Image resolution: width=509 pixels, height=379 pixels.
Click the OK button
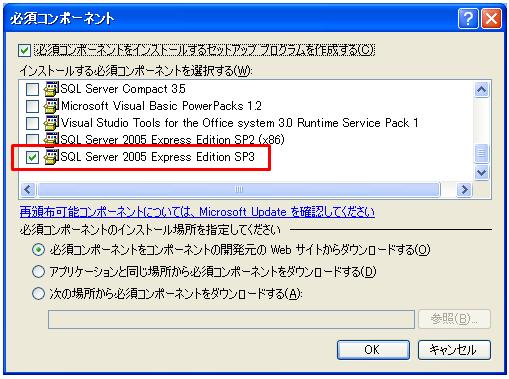click(x=373, y=350)
